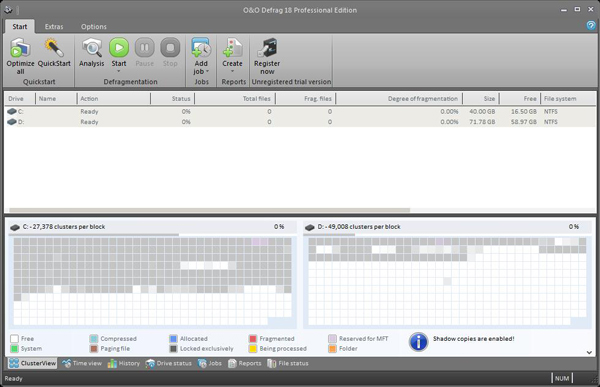This screenshot has height=387, width=600.
Task: Start defragmentation with green play icon
Action: click(x=119, y=47)
